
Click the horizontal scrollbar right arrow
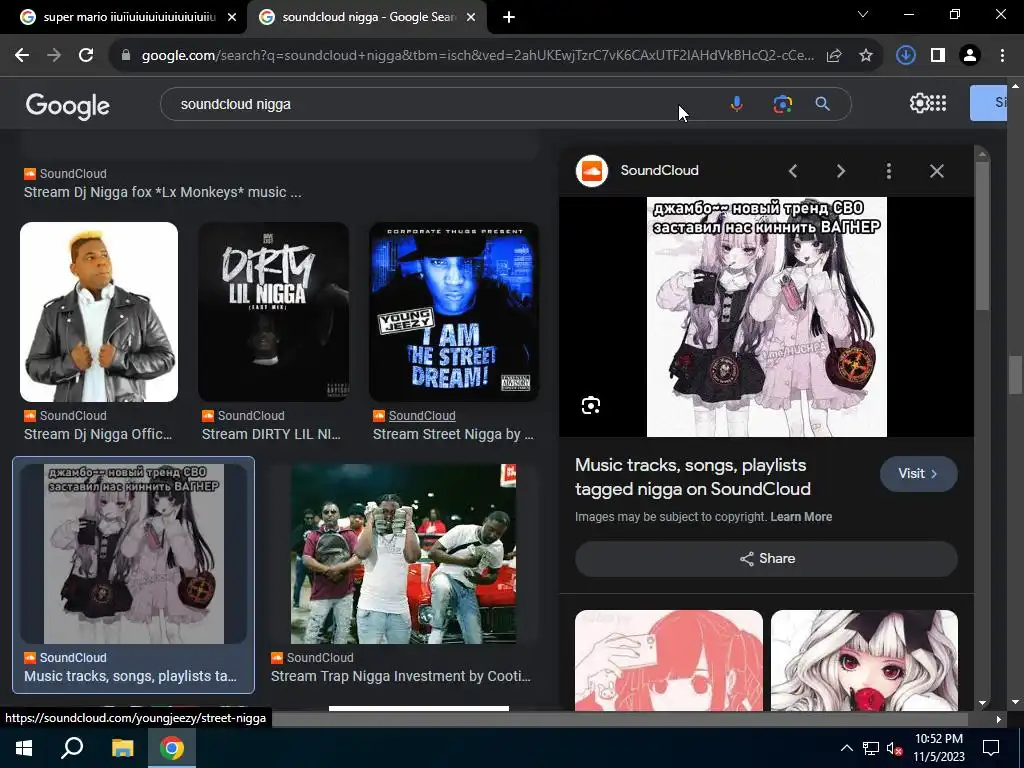pos(998,720)
